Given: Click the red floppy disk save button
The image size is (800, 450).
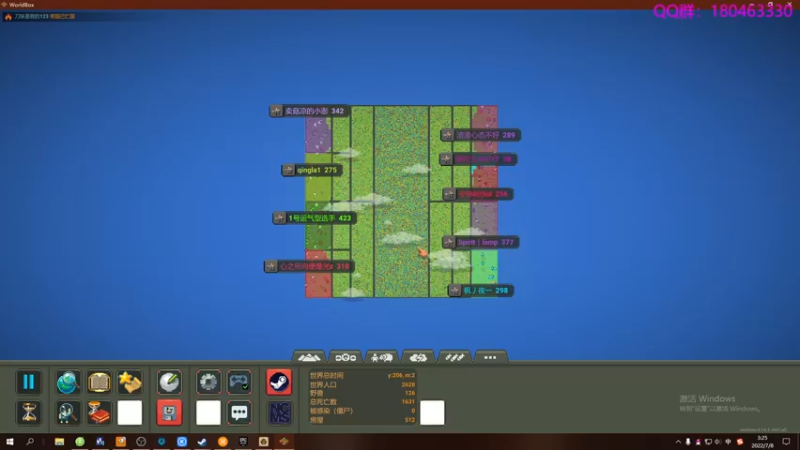Looking at the screenshot, I should 169,412.
